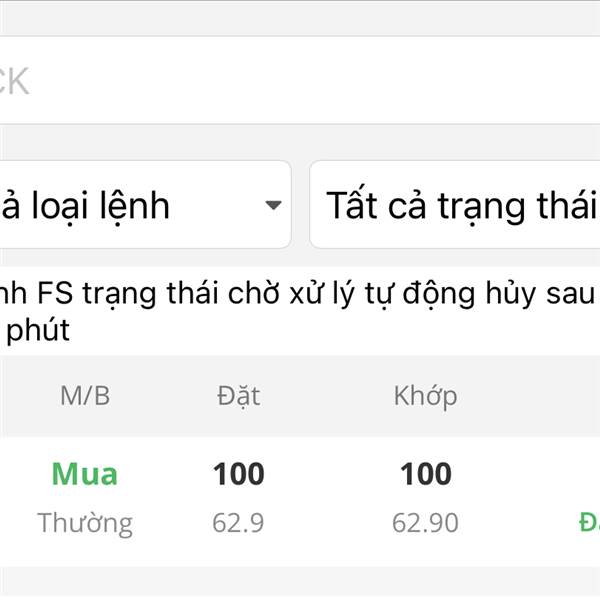Viewport: 600px width, 600px height.
Task: Click the ordered quantity 100 under Đặt
Action: coord(238,473)
